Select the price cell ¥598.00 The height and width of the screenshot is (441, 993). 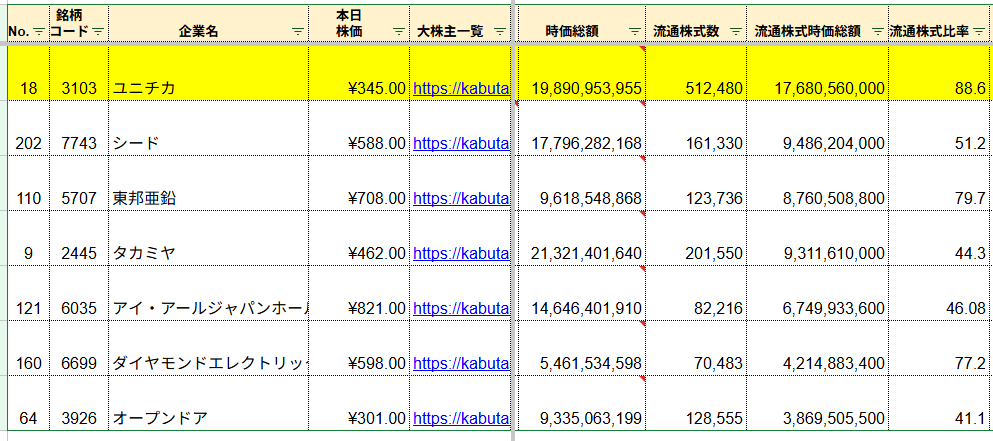[359, 348]
